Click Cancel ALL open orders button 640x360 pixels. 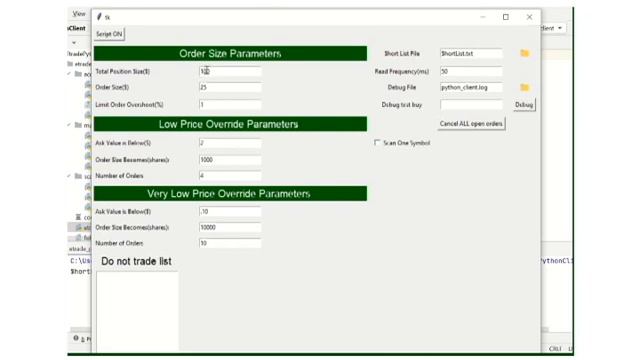click(x=471, y=124)
